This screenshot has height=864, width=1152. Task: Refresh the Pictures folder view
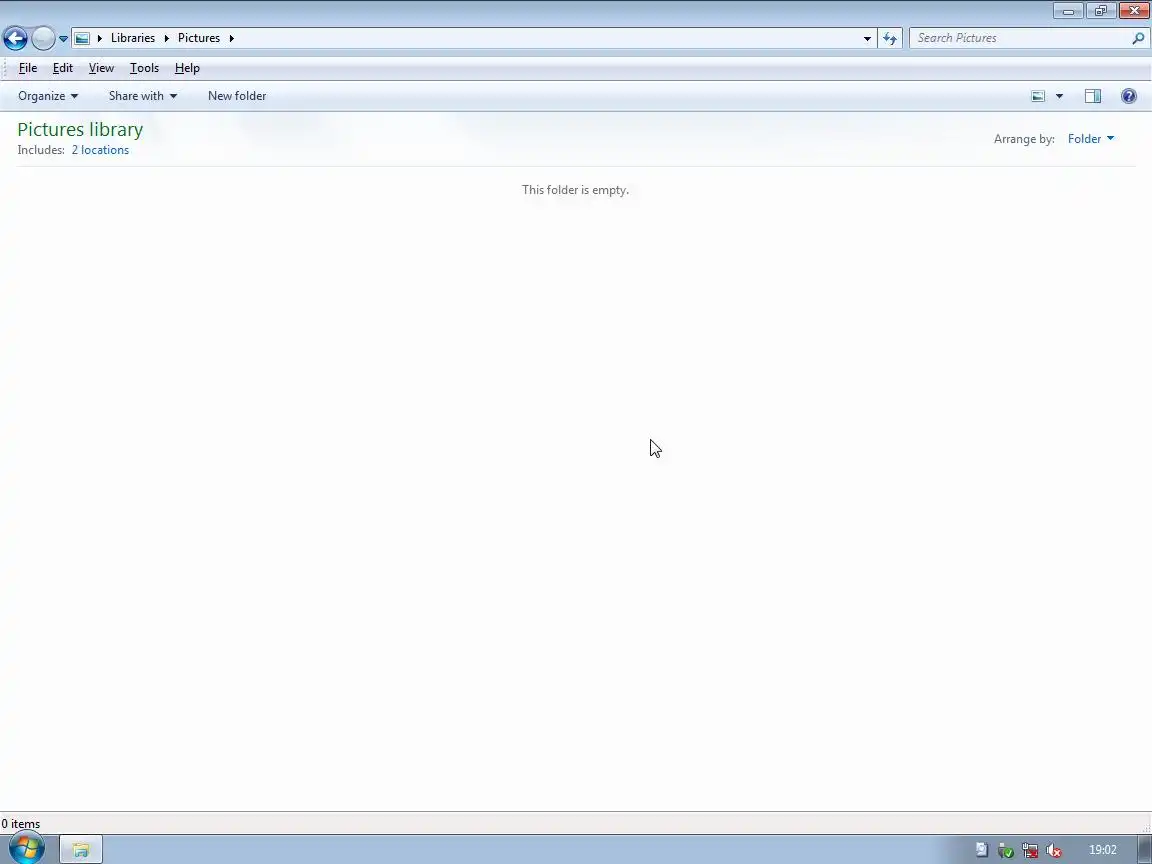click(890, 38)
